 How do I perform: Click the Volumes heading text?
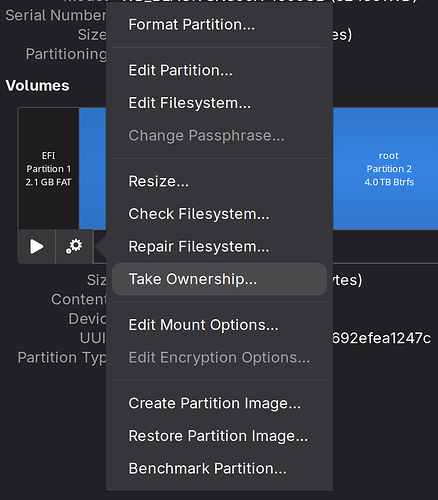(x=38, y=86)
